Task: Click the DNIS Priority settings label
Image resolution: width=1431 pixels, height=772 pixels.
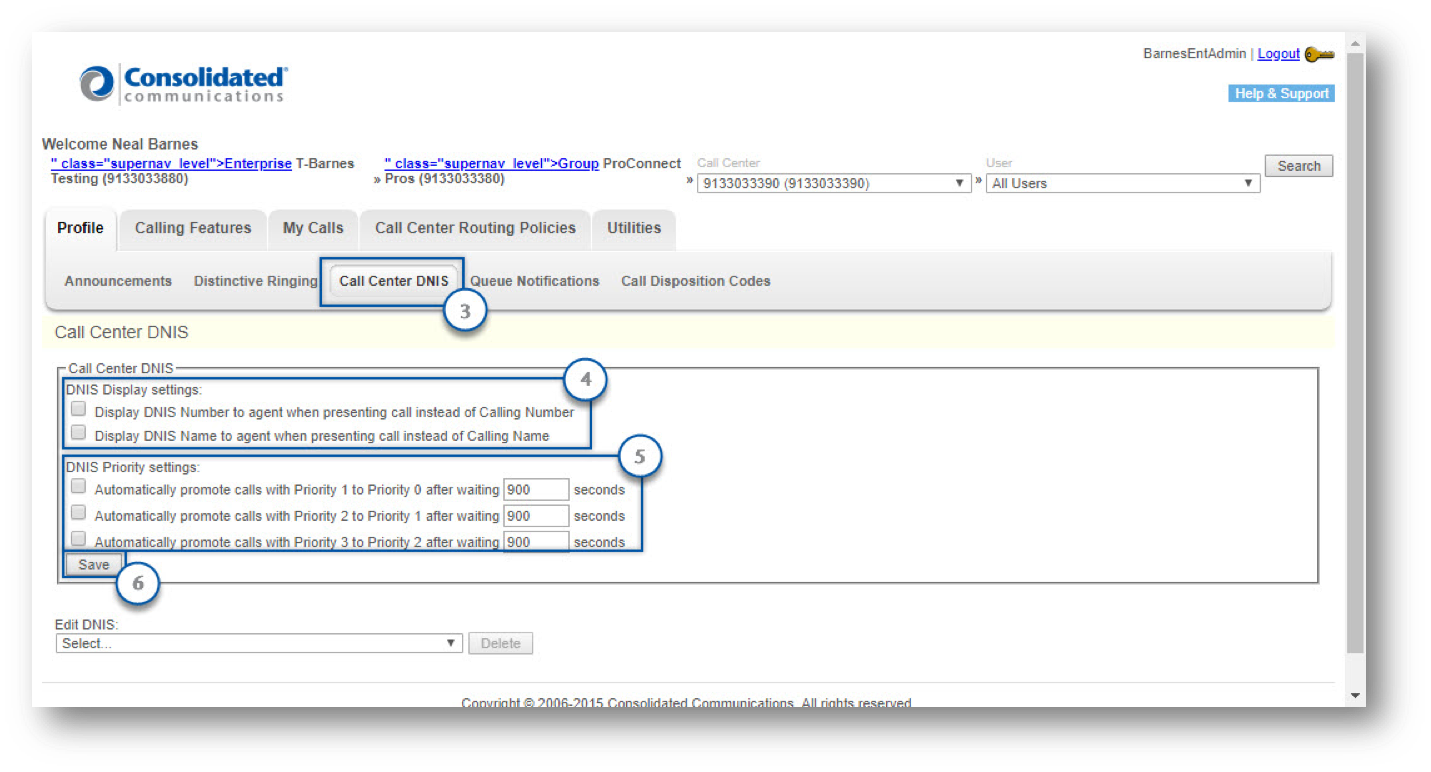Action: click(x=133, y=467)
